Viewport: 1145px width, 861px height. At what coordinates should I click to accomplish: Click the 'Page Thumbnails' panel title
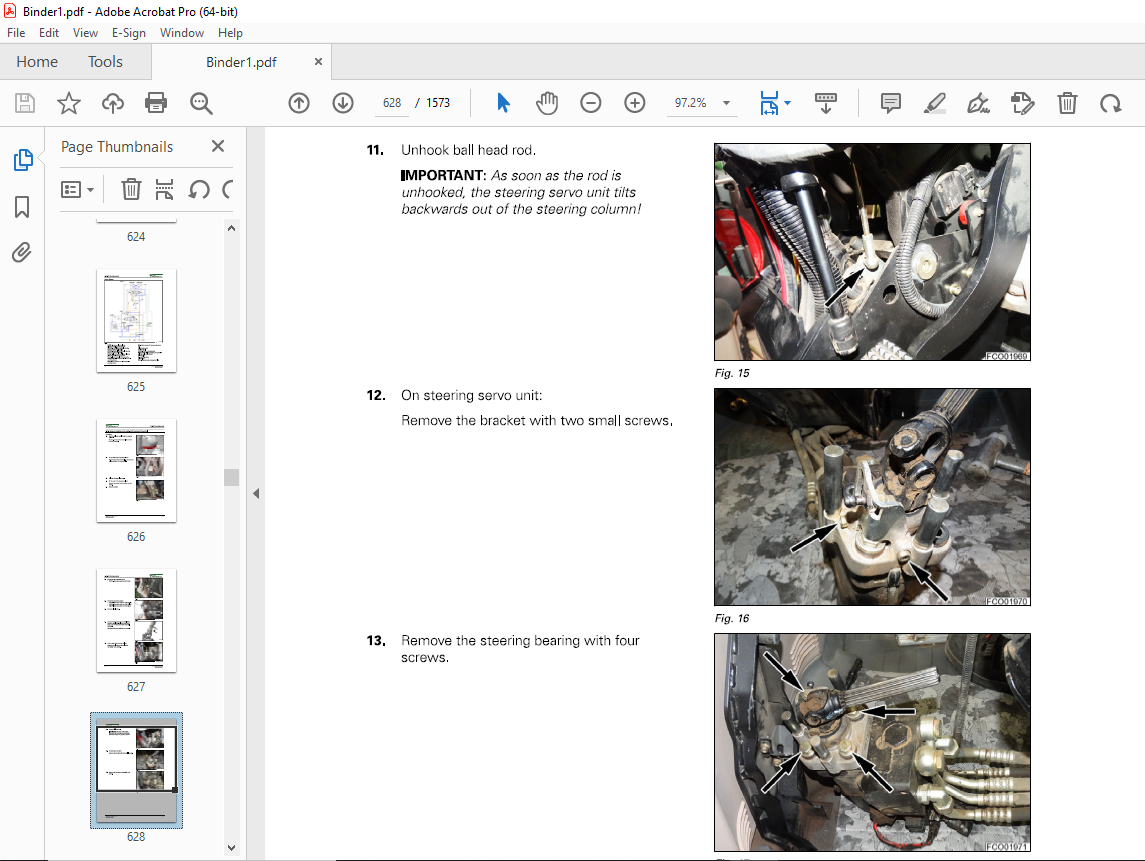coord(117,147)
